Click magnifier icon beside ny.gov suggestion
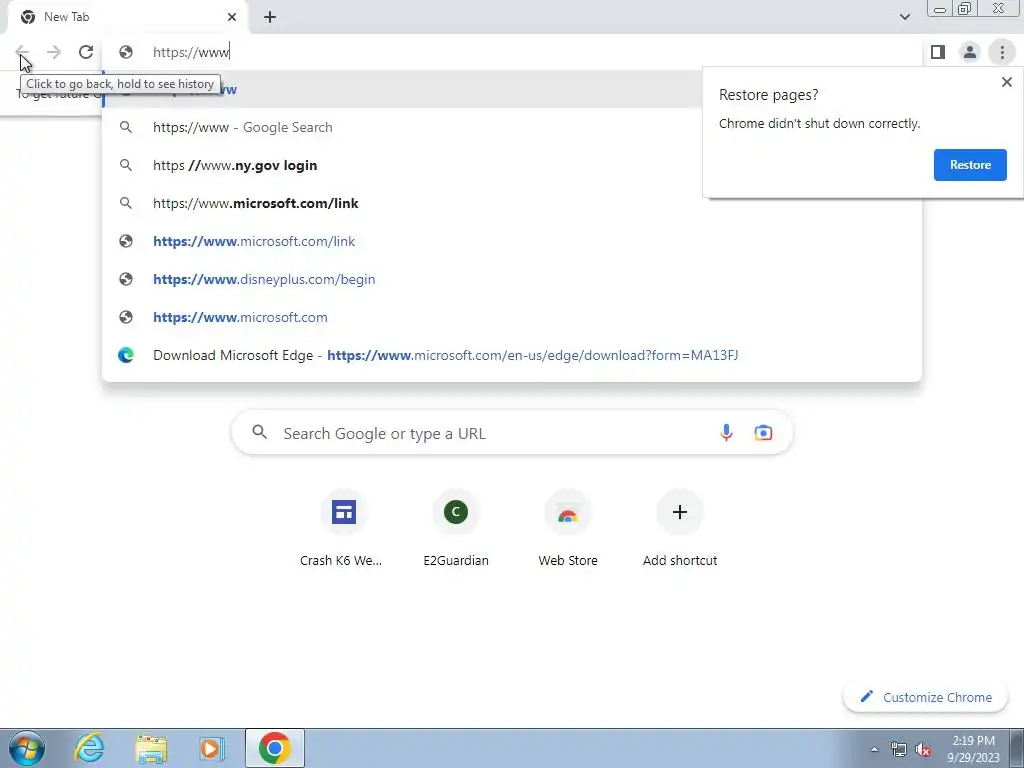 [x=126, y=165]
